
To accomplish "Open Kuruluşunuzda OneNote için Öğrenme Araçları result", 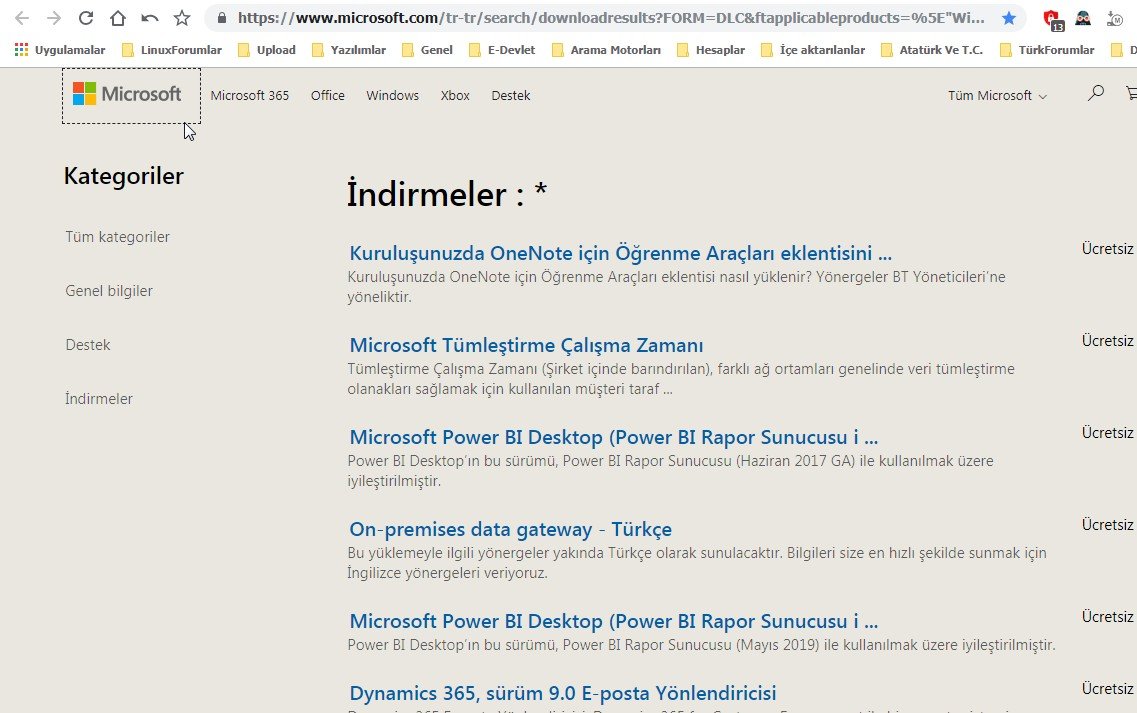I will click(x=620, y=253).
